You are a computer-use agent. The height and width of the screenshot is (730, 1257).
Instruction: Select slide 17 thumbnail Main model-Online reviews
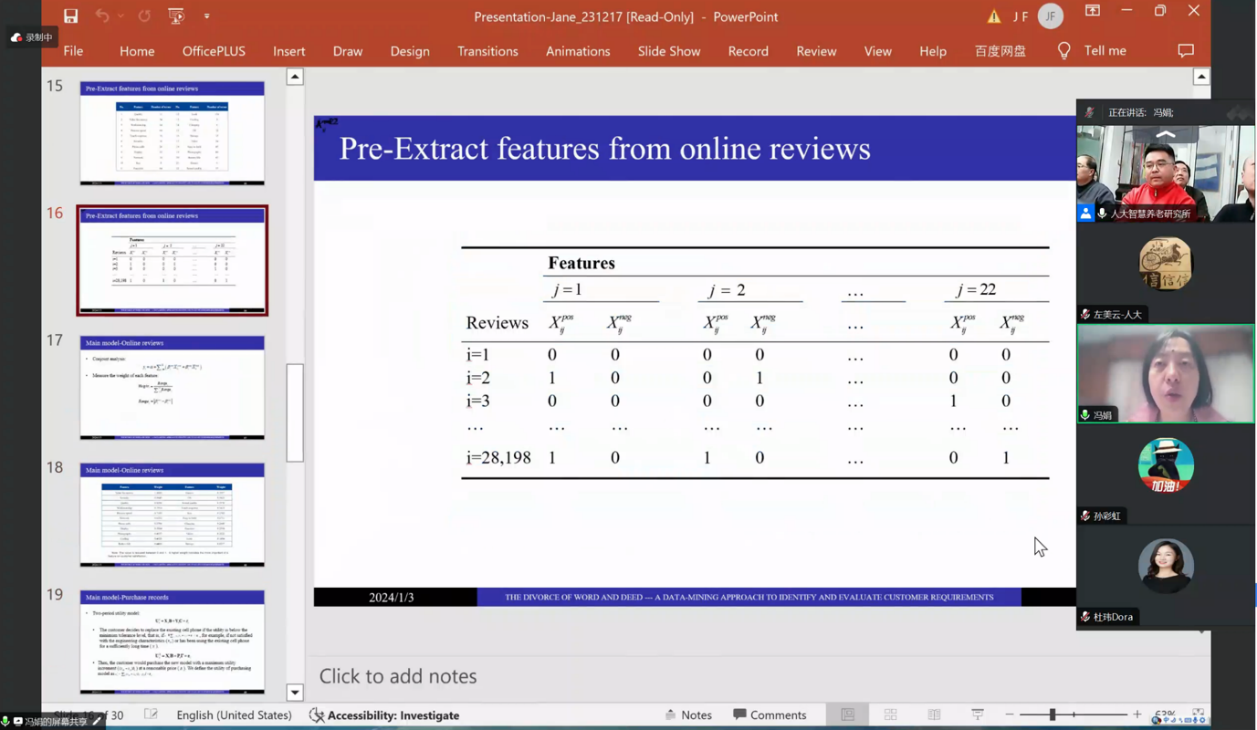click(x=172, y=387)
